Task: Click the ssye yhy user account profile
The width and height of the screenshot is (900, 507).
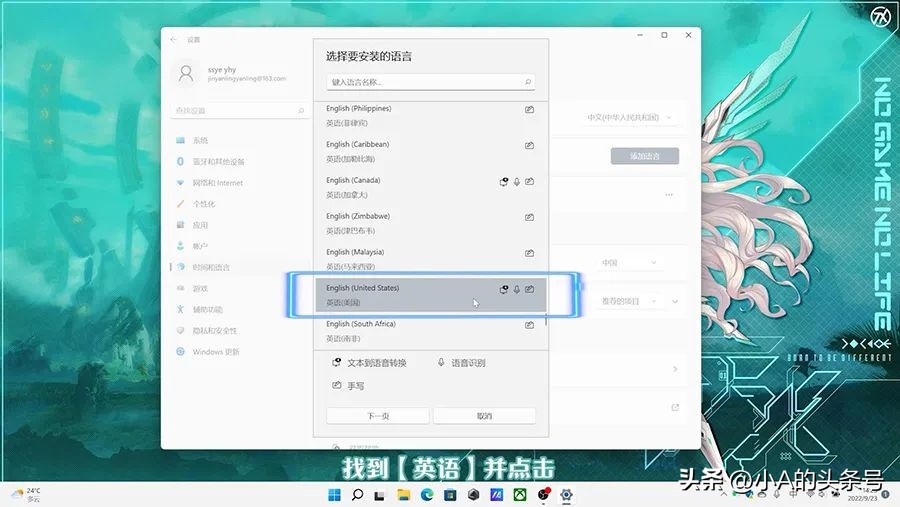Action: [230, 73]
